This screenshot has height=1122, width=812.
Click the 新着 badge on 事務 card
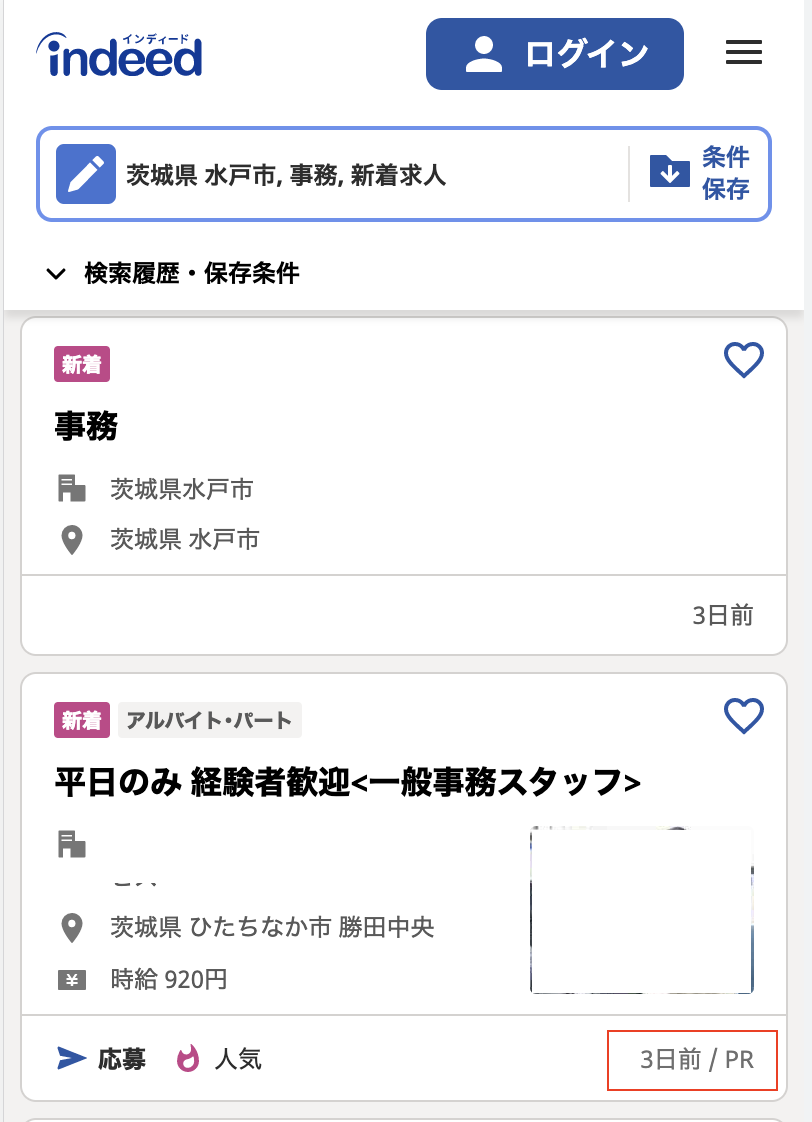click(x=81, y=365)
